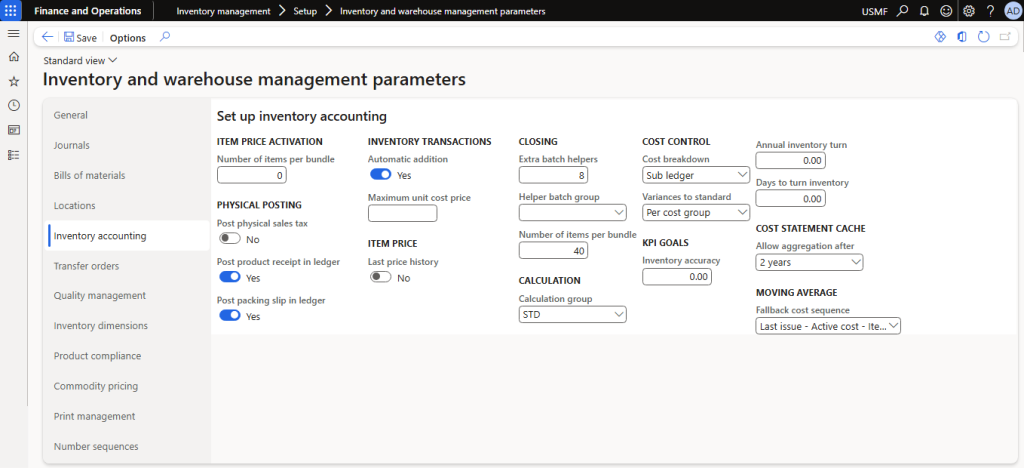The image size is (1024, 468).
Task: Enable Last price history toggle
Action: 380,277
